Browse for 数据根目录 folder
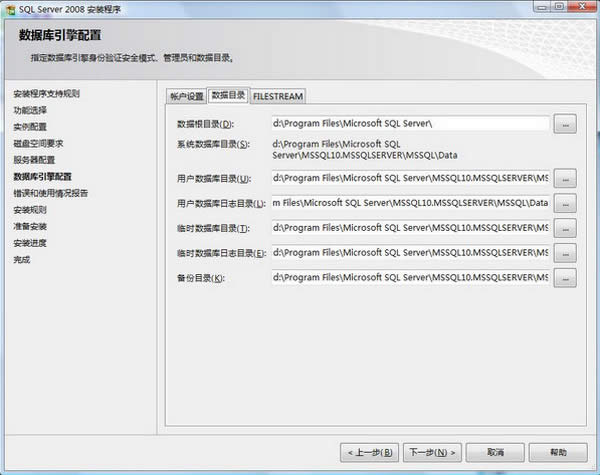 click(565, 124)
